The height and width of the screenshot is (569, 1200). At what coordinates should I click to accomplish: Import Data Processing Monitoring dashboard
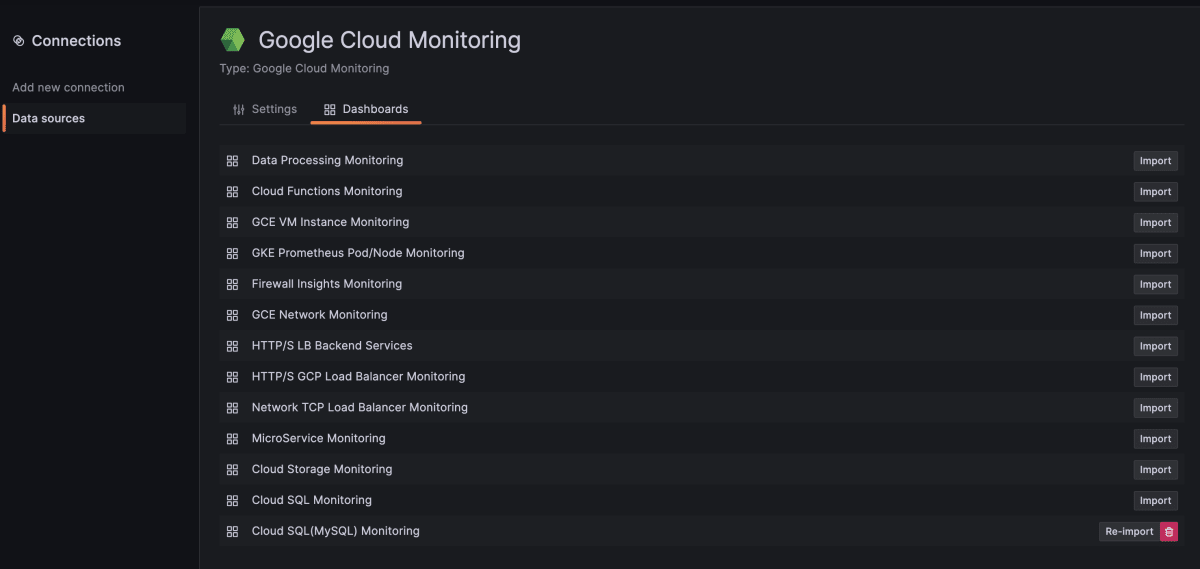(1155, 161)
